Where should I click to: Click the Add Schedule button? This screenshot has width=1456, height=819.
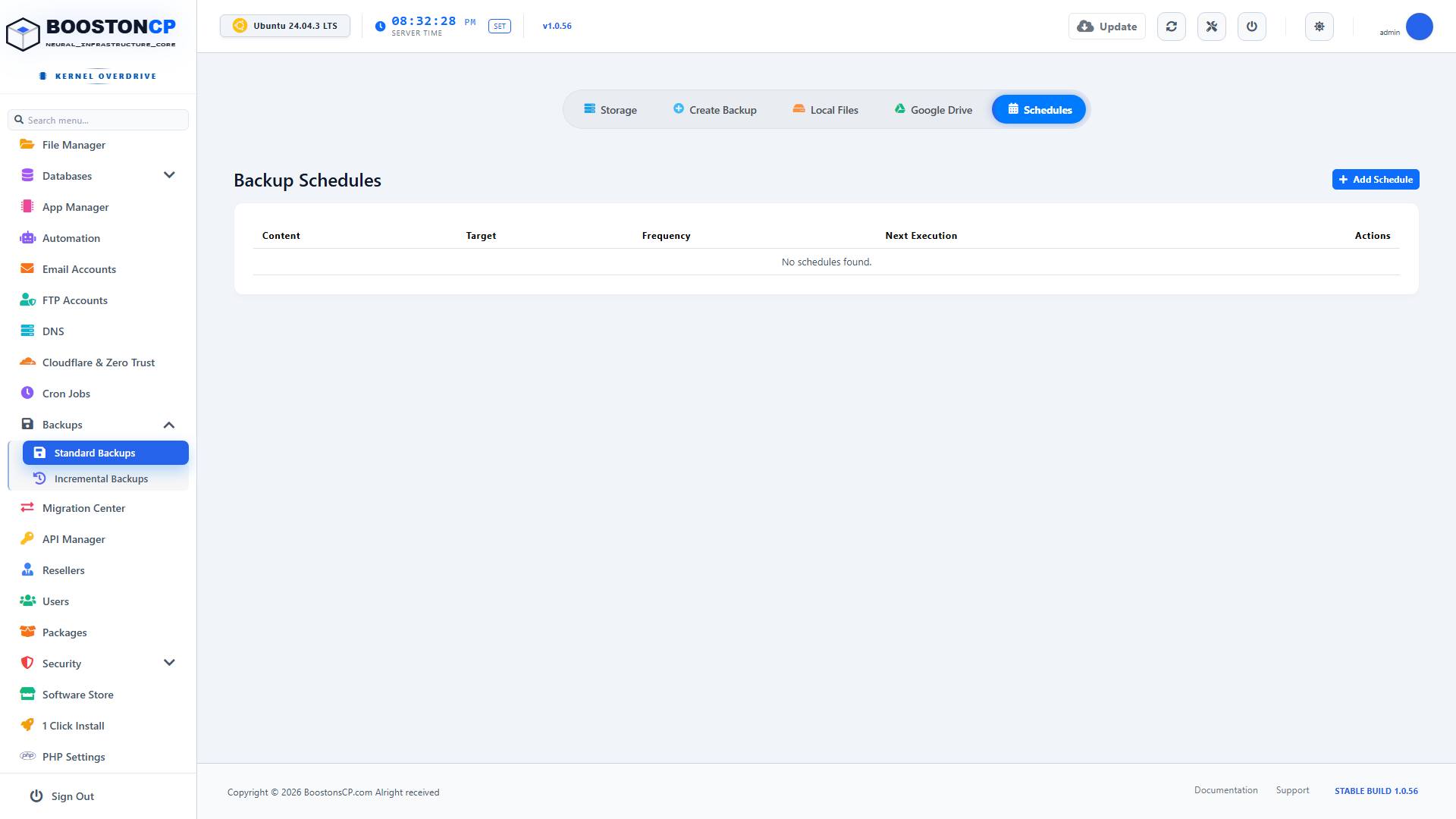pyautogui.click(x=1376, y=180)
